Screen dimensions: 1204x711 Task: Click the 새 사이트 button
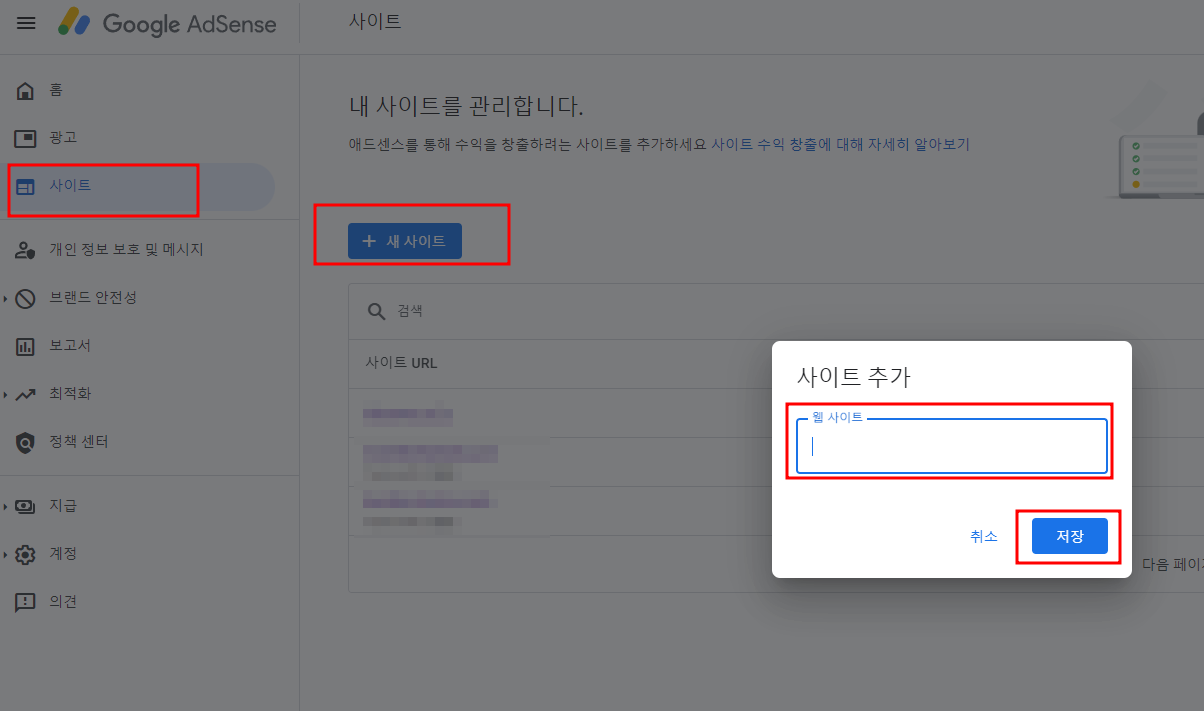(404, 240)
